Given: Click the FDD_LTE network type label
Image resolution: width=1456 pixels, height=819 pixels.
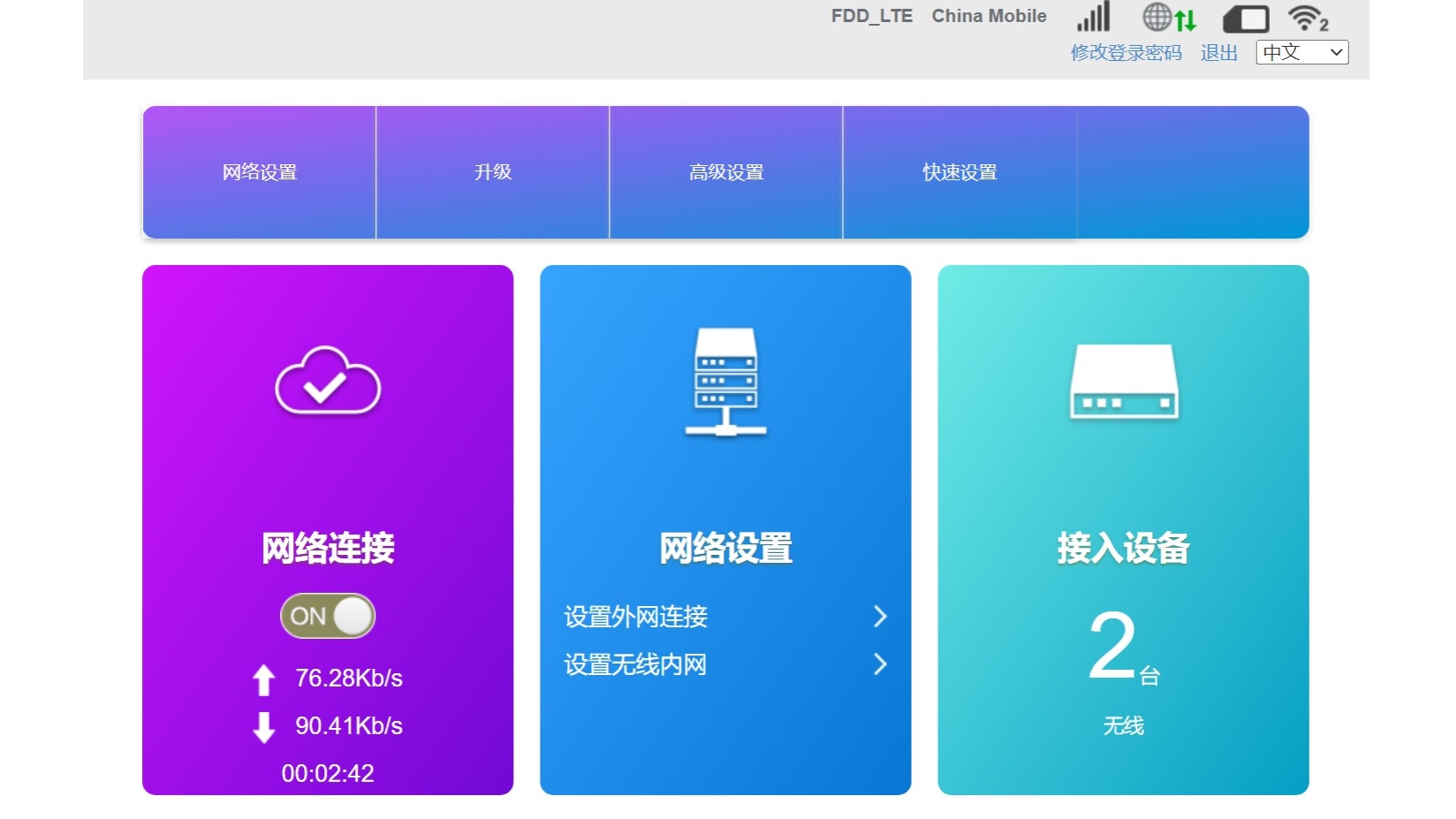Looking at the screenshot, I should [x=872, y=17].
